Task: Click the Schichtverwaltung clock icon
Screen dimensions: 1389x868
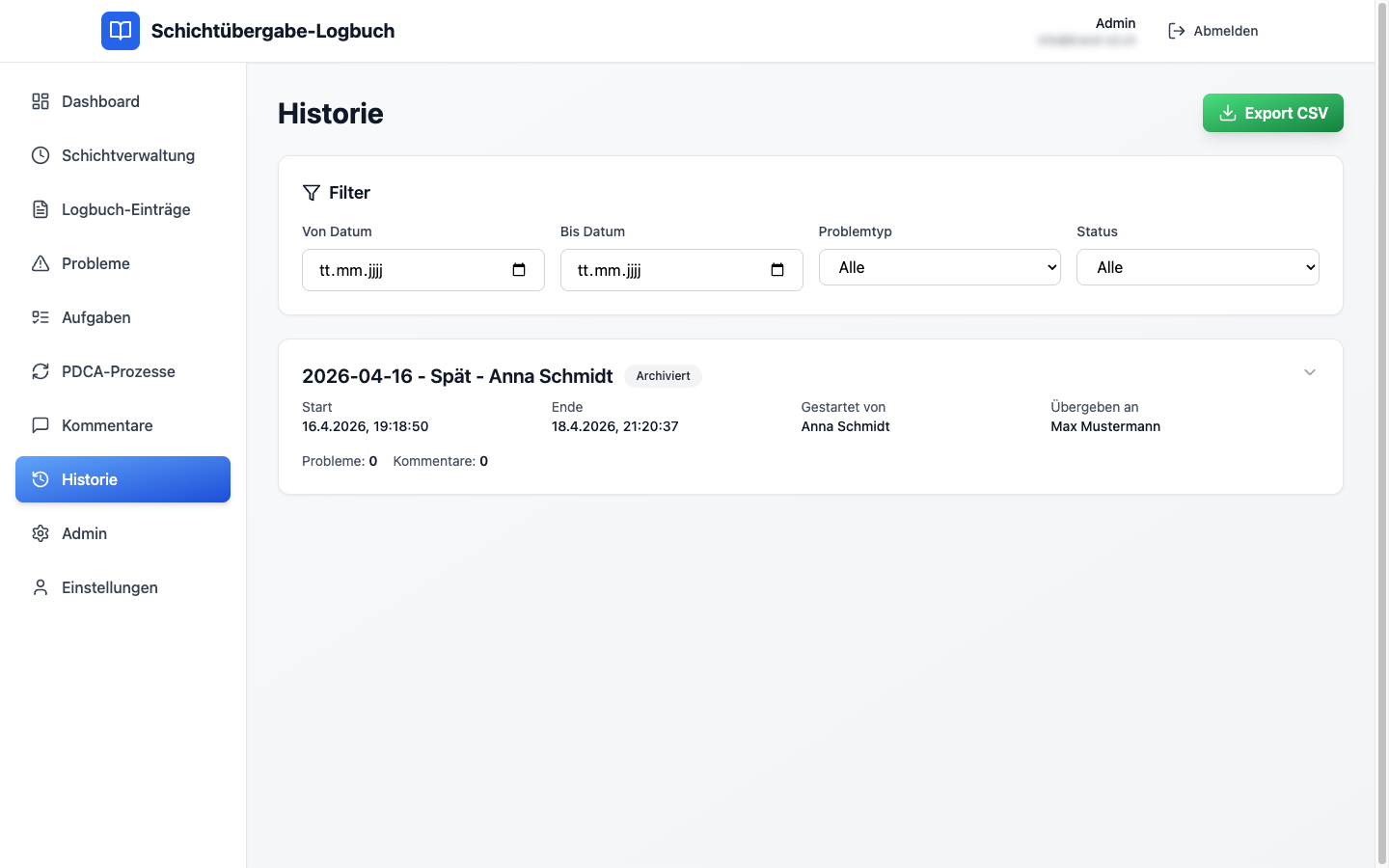Action: click(x=41, y=155)
